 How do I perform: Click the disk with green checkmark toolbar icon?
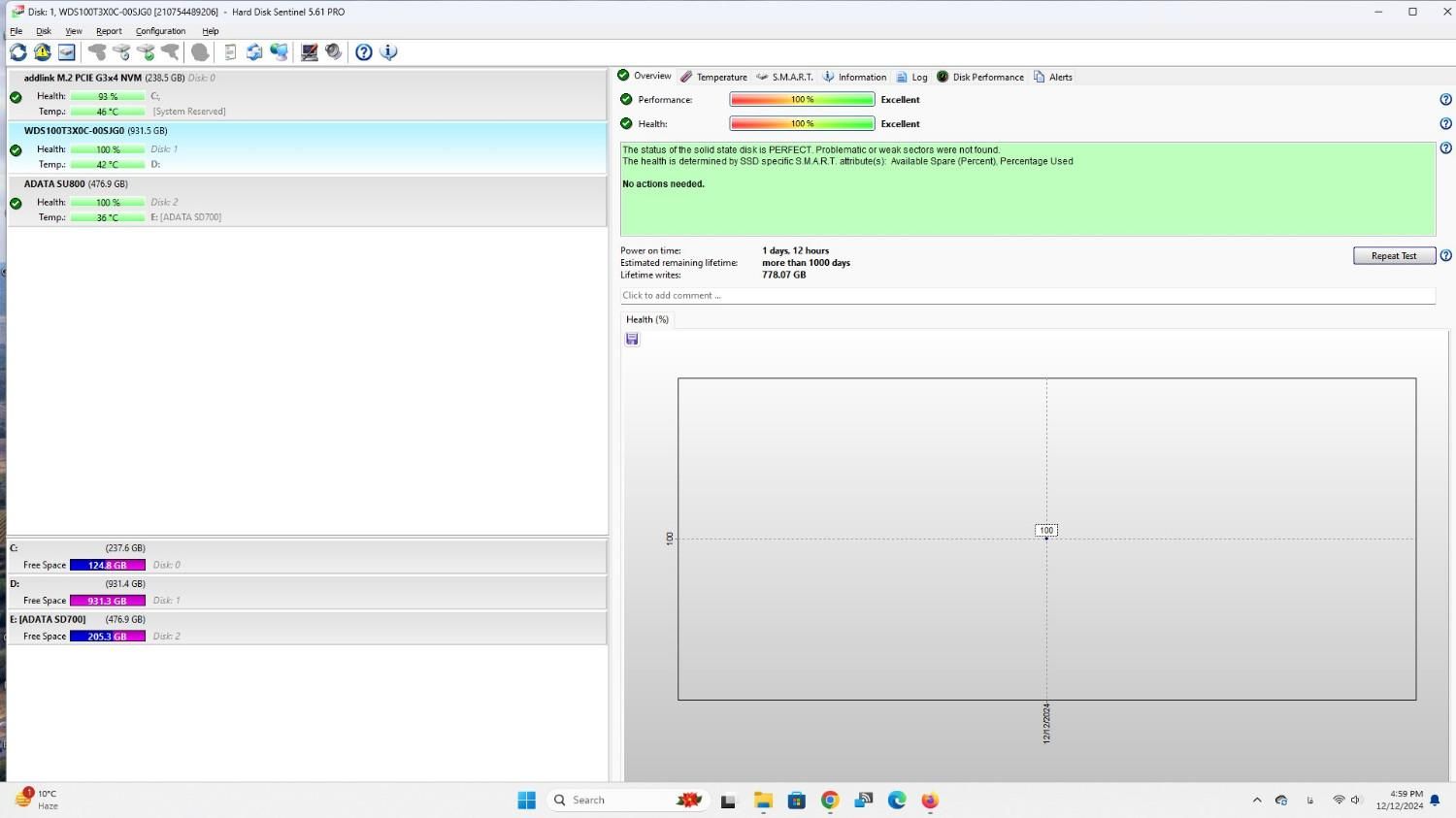pos(146,52)
